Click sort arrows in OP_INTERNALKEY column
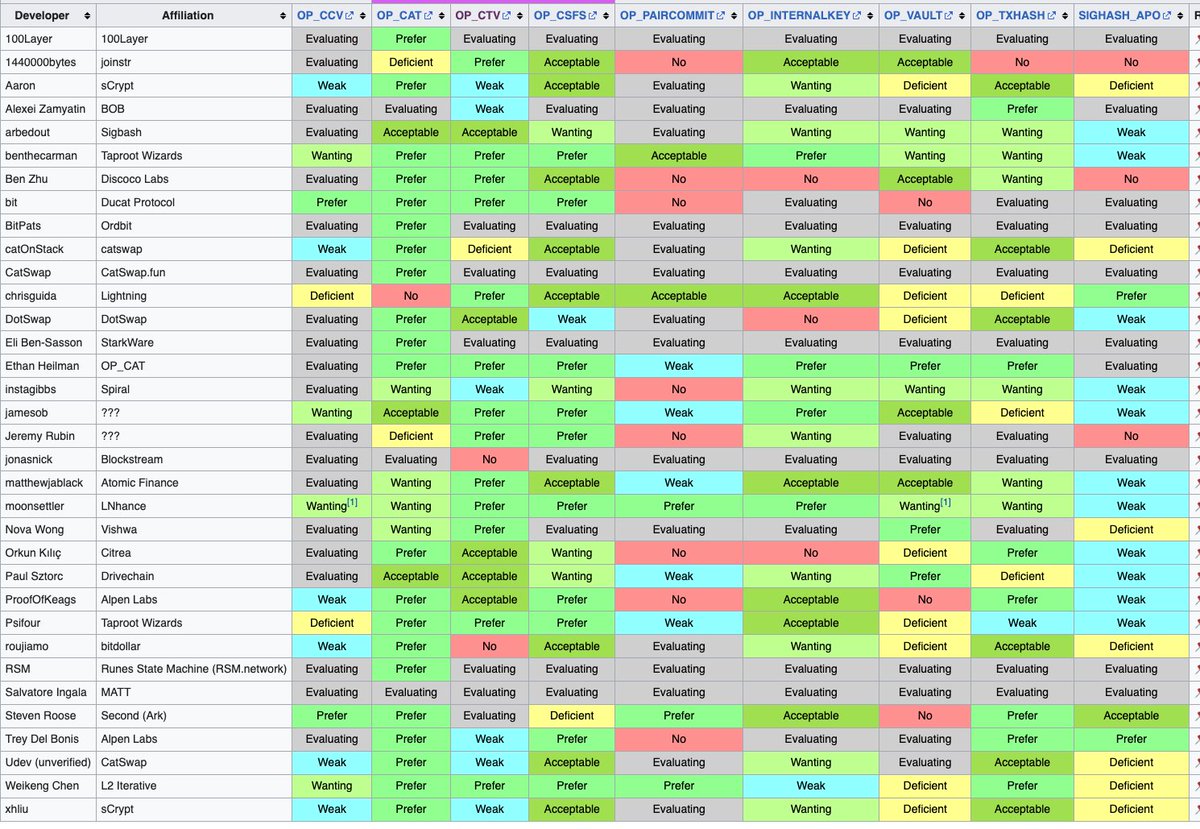 click(871, 16)
